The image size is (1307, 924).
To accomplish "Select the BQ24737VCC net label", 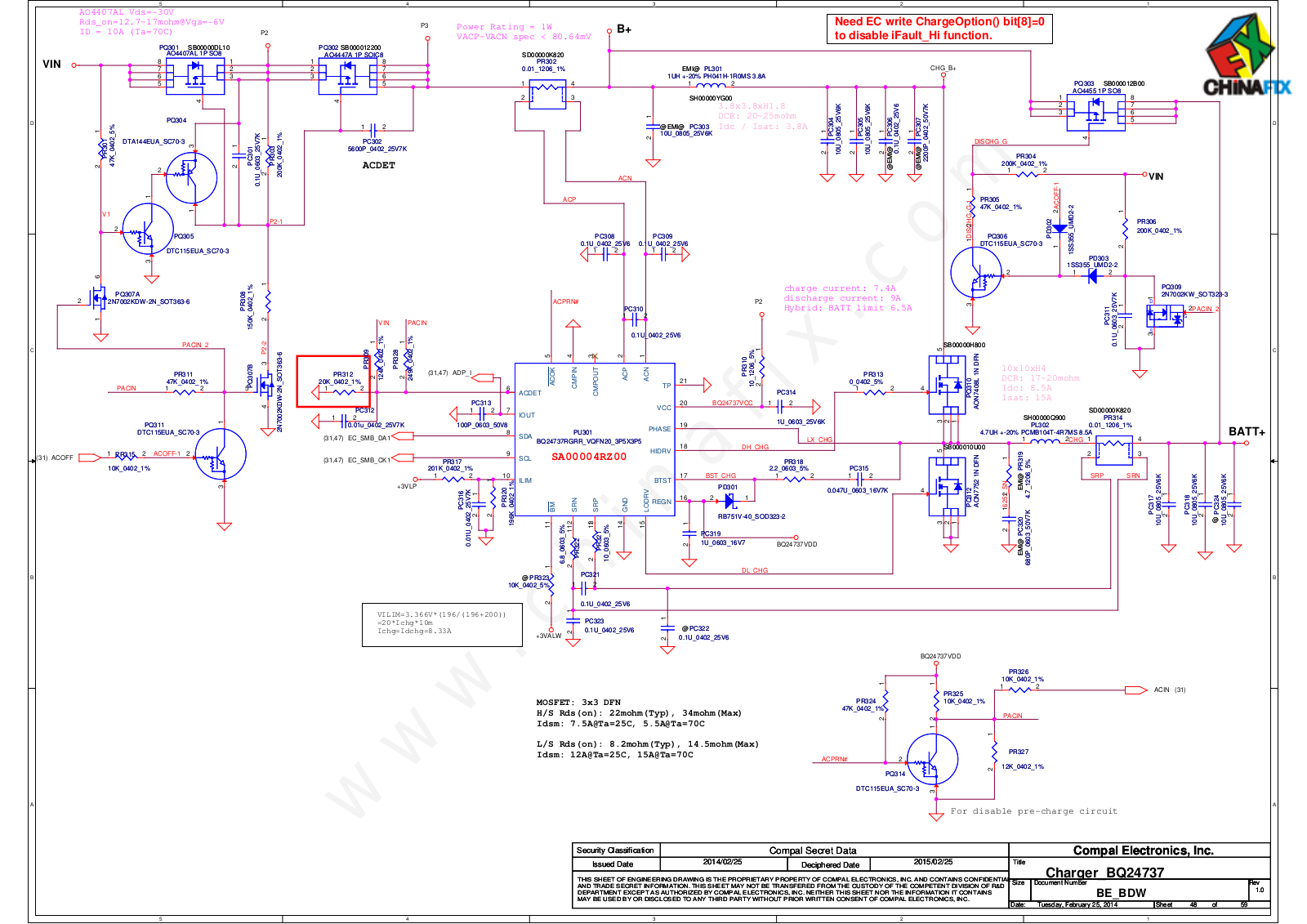I will [732, 403].
